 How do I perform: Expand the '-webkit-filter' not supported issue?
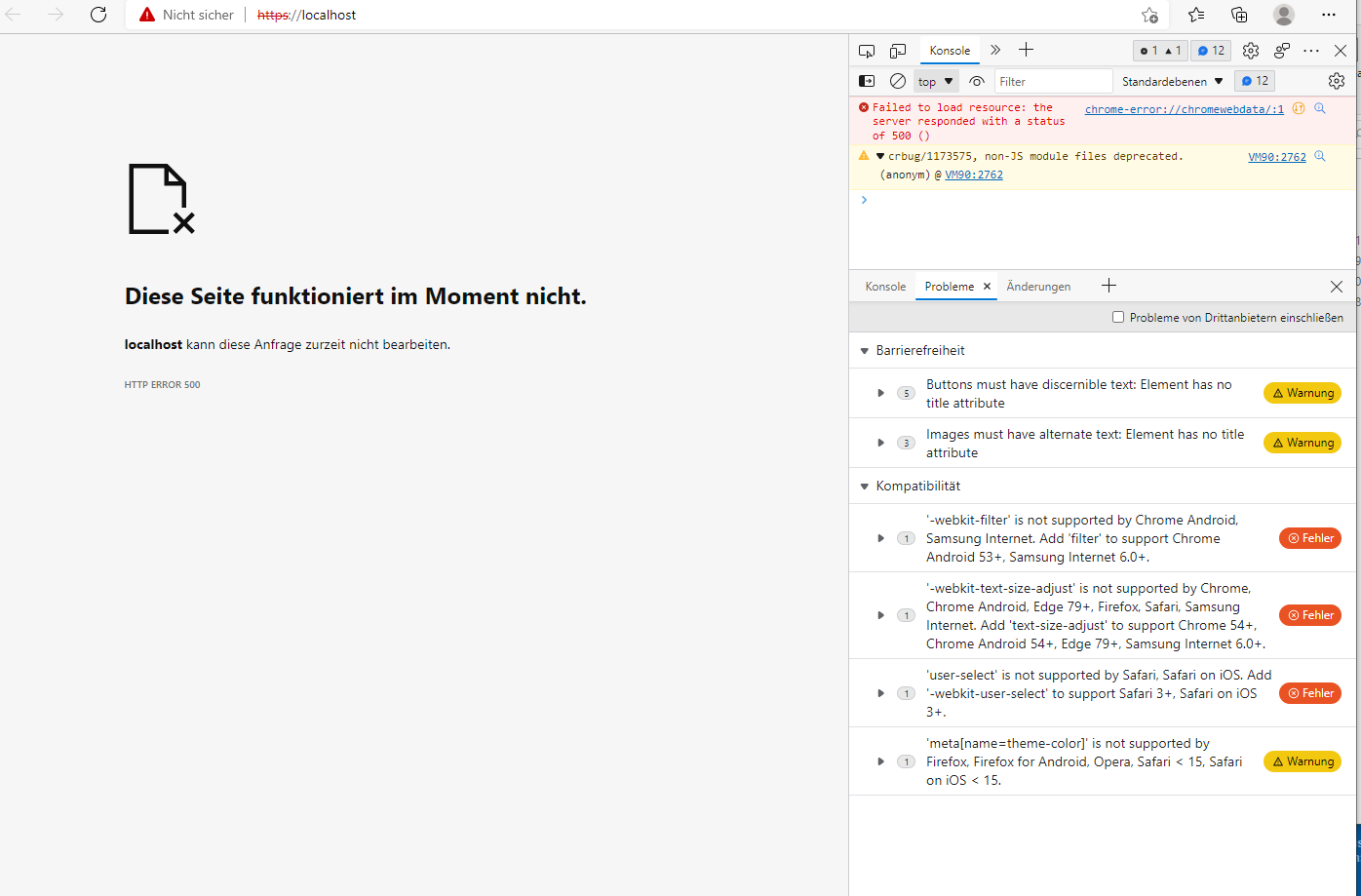880,538
